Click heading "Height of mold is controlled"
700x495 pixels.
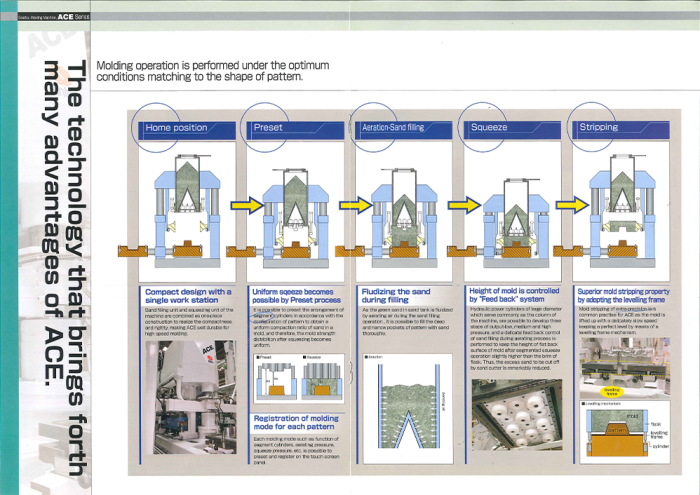(514, 291)
